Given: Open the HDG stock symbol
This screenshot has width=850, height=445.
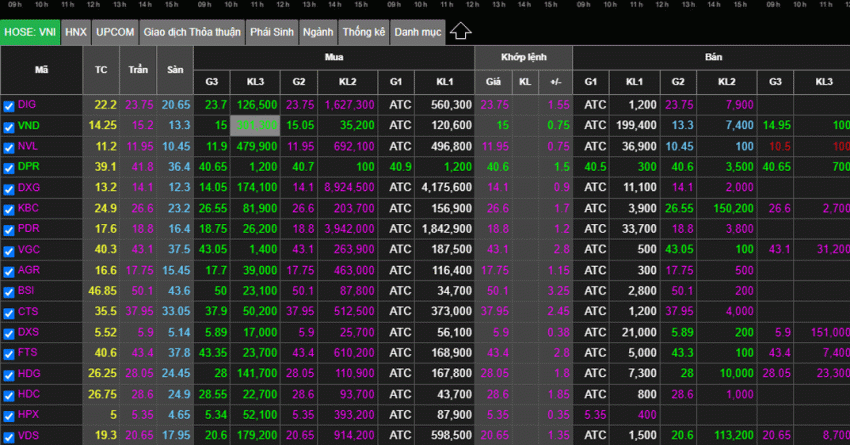Looking at the screenshot, I should pos(29,373).
